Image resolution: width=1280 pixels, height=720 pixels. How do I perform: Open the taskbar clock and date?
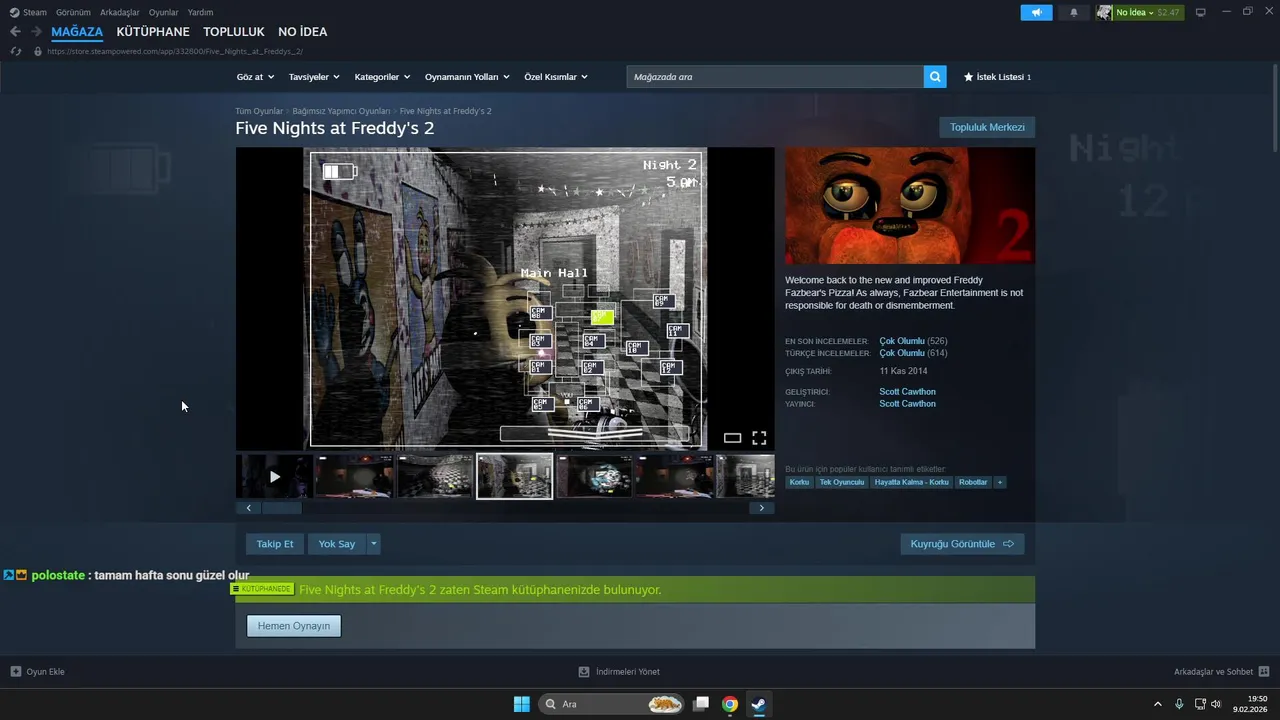tap(1250, 704)
